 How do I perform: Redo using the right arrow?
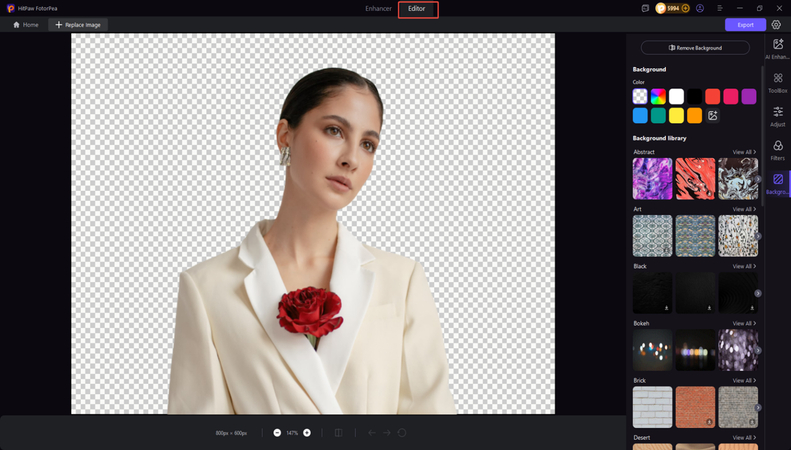[x=386, y=433]
